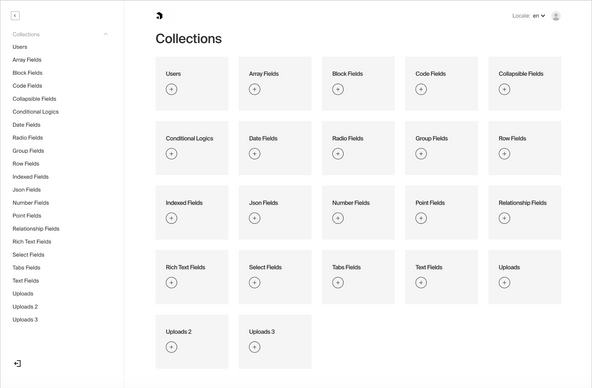The height and width of the screenshot is (388, 592).
Task: Add a new Point Fields document
Action: [421, 218]
